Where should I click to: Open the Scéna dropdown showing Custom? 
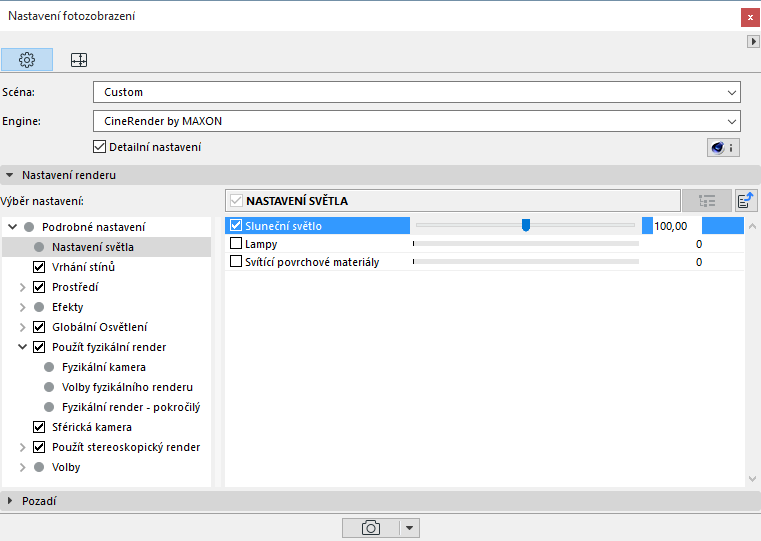(416, 92)
